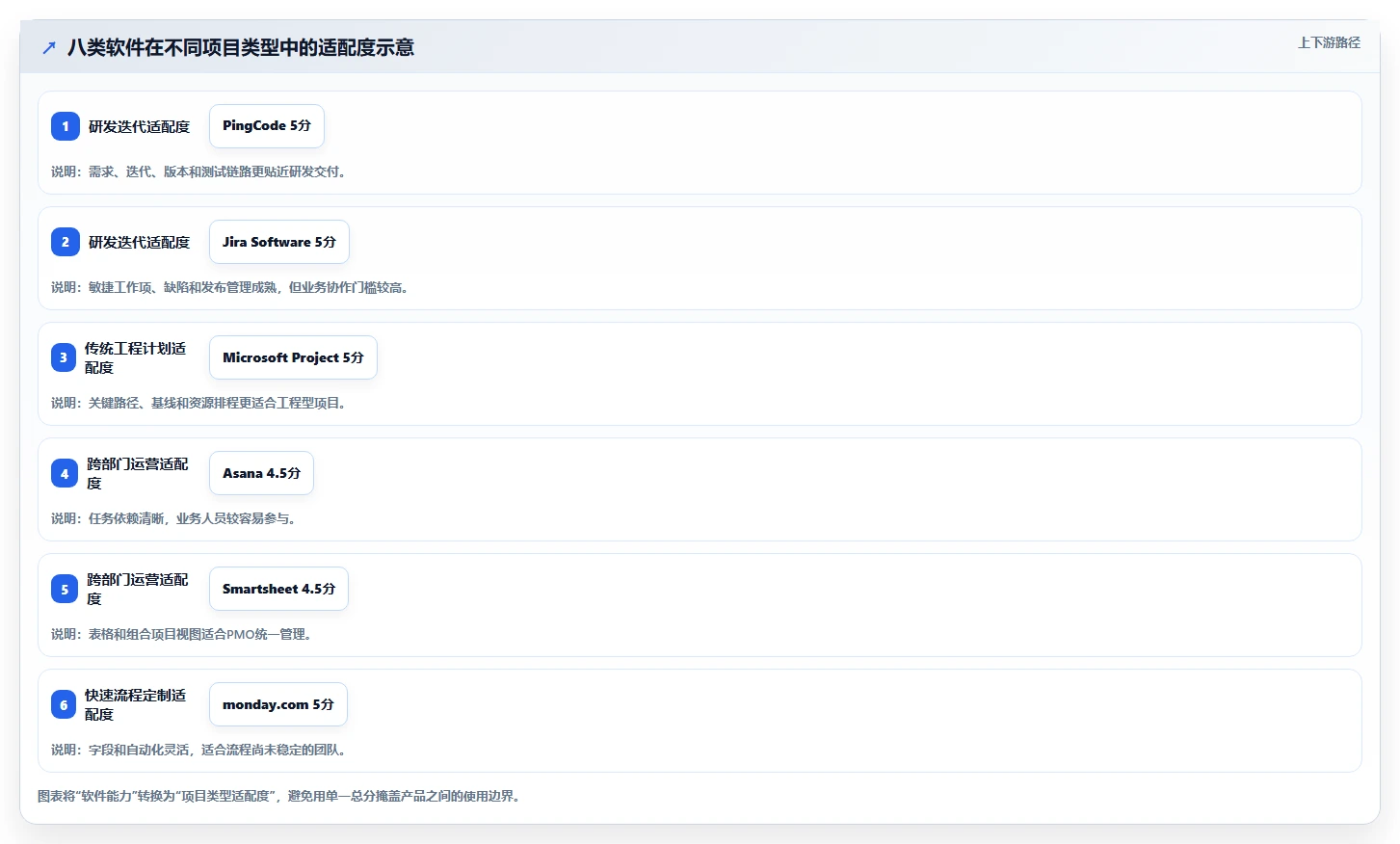Click the description 任务依赖清晰，业务人员较容易参与
The width and height of the screenshot is (1400, 844).
coord(173,518)
